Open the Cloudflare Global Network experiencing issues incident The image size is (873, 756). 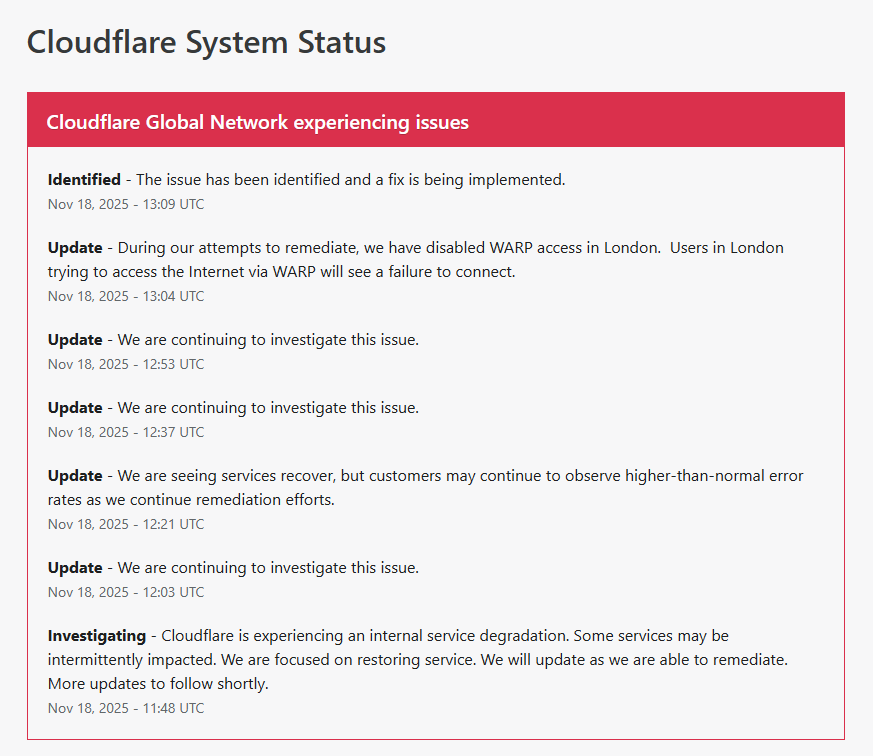click(257, 122)
